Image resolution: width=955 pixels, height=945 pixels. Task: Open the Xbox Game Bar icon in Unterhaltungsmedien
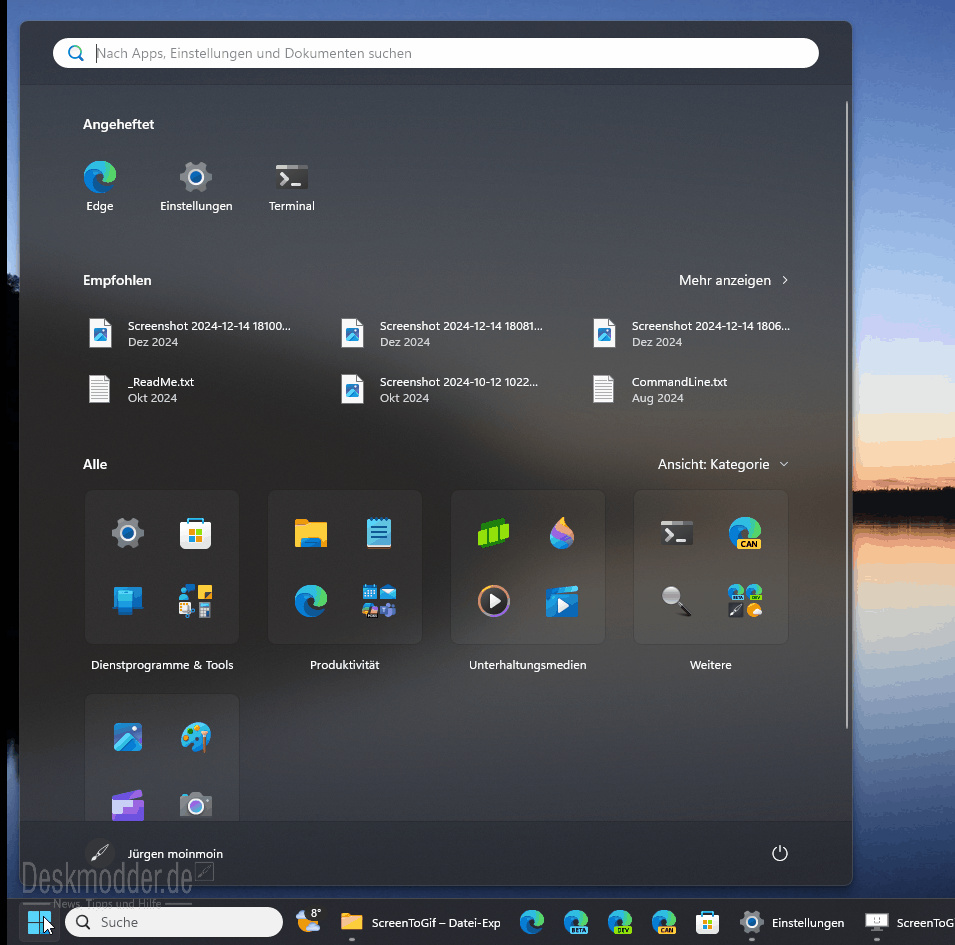(x=494, y=533)
